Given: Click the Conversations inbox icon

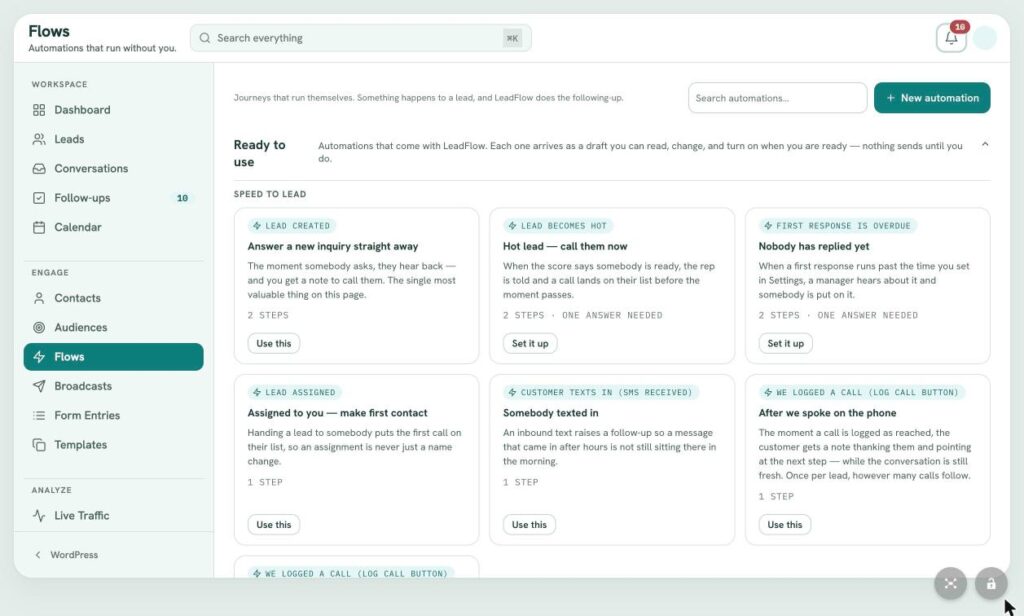Looking at the screenshot, I should [x=39, y=169].
